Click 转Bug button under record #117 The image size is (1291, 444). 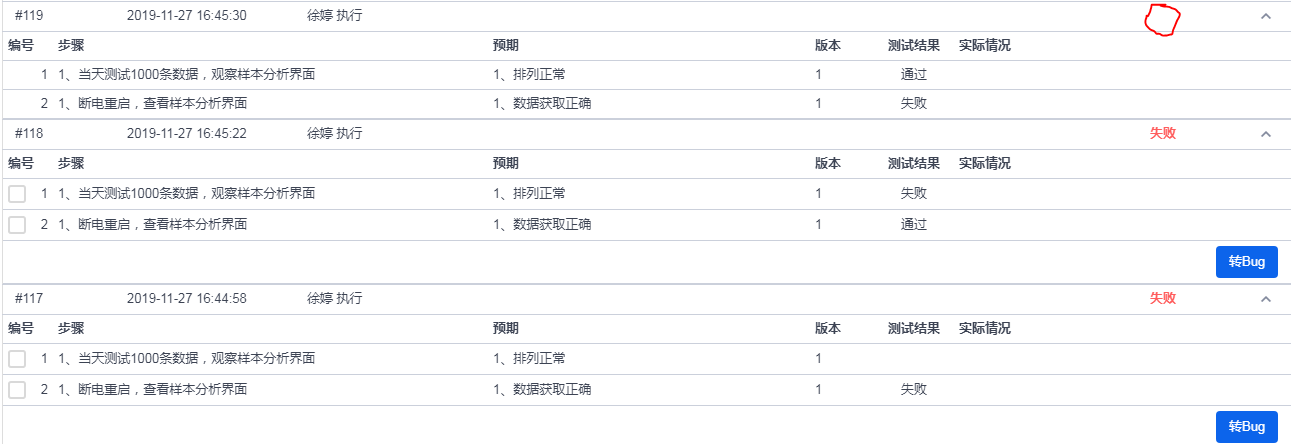coord(1247,427)
